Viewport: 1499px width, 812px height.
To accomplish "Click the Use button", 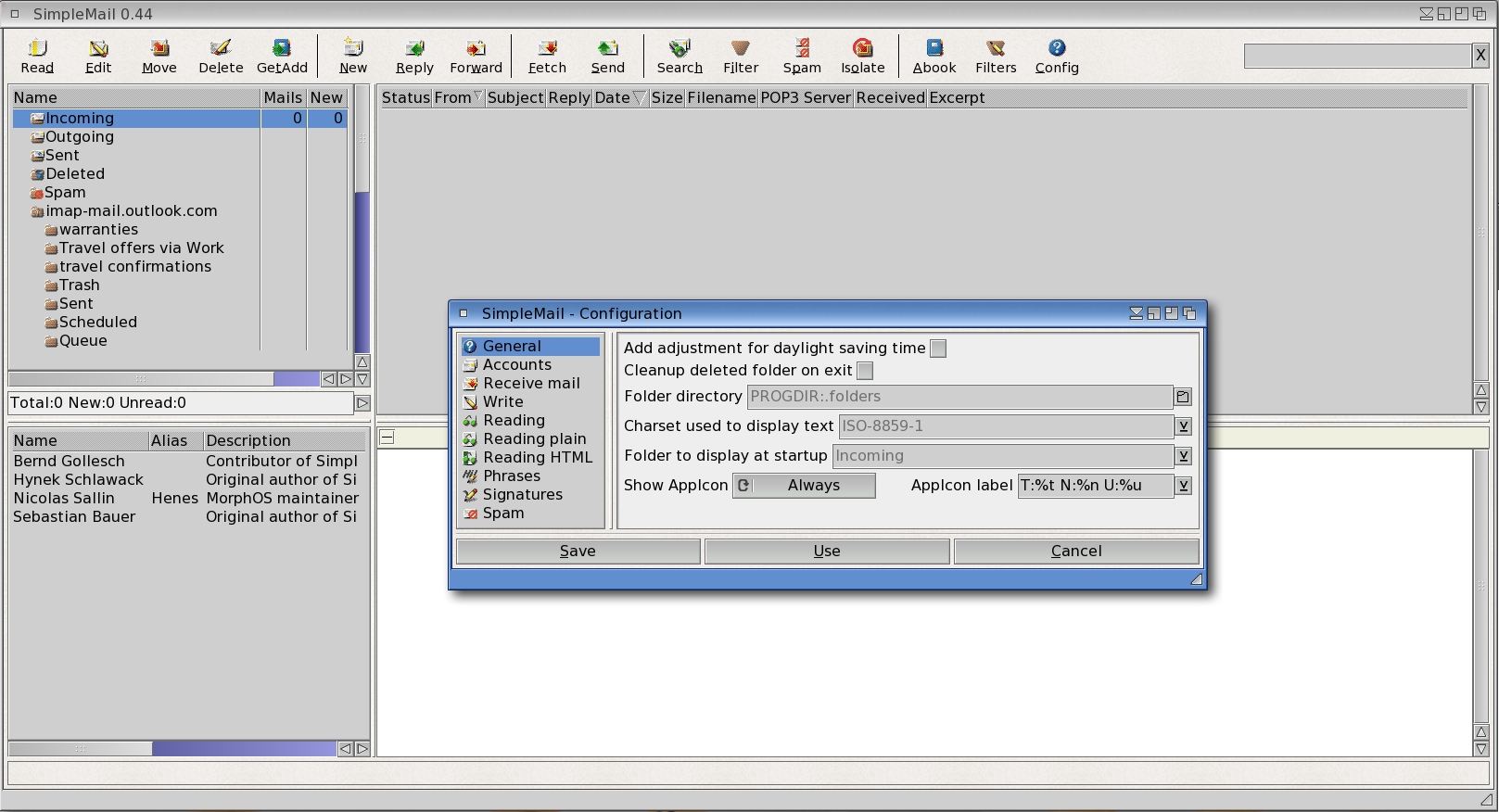I will coord(827,552).
